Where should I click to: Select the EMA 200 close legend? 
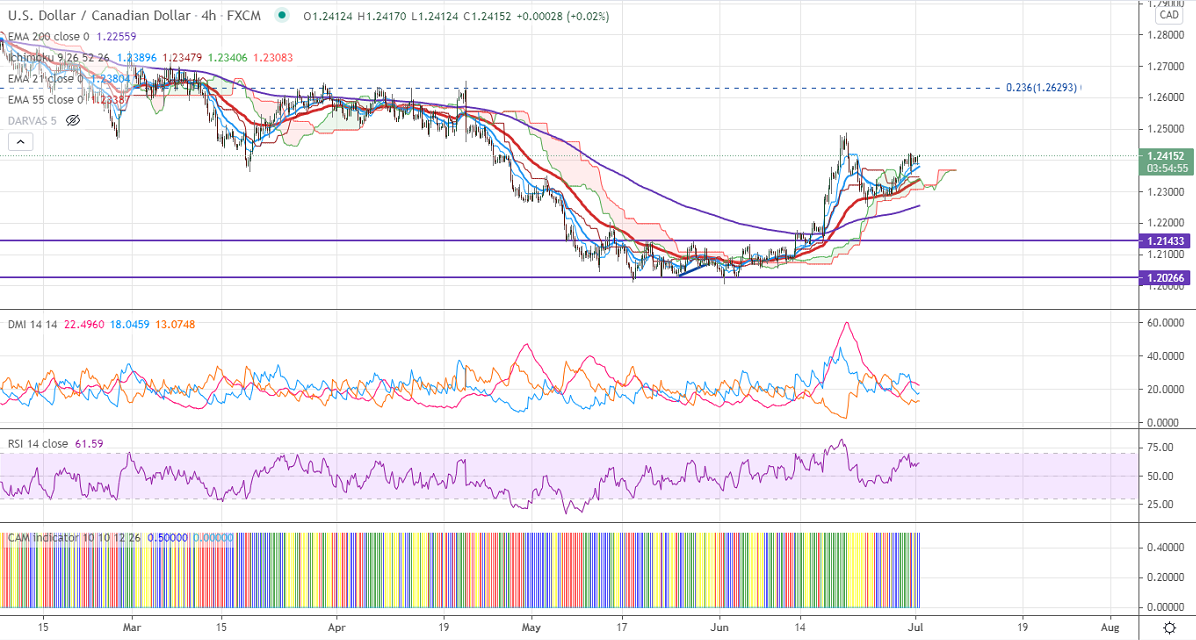tap(48, 36)
